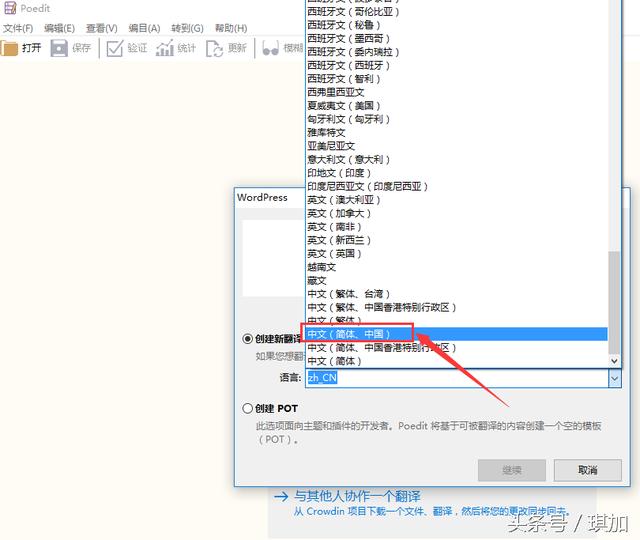Viewport: 640px width, 540px height.
Task: Click the 验证 (Validate) checkmark icon
Action: 115,48
